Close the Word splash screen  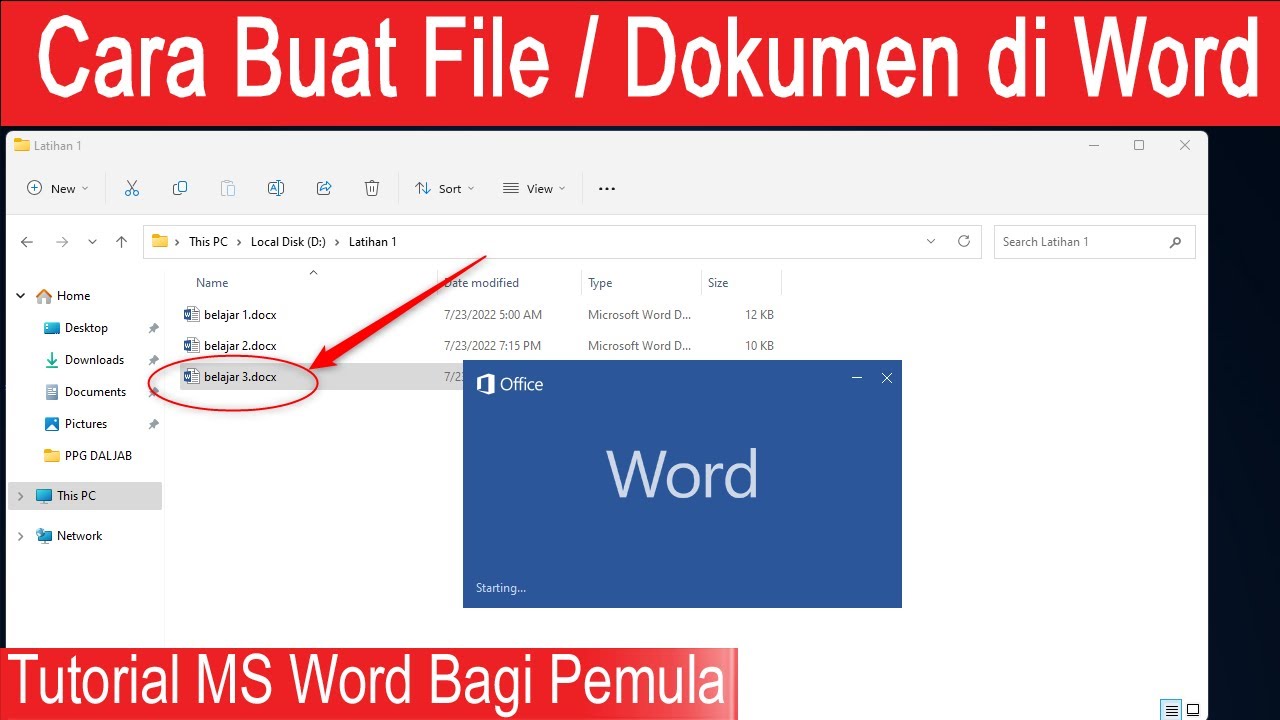(x=886, y=378)
